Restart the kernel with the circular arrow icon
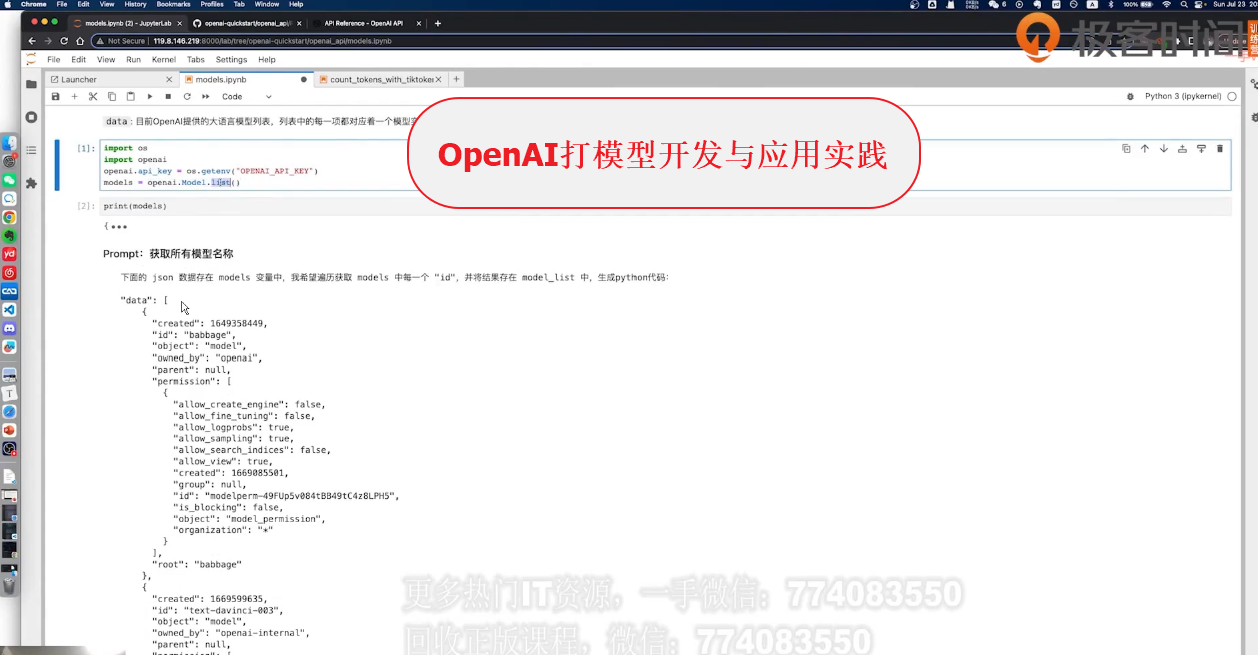1258x655 pixels. coord(187,97)
